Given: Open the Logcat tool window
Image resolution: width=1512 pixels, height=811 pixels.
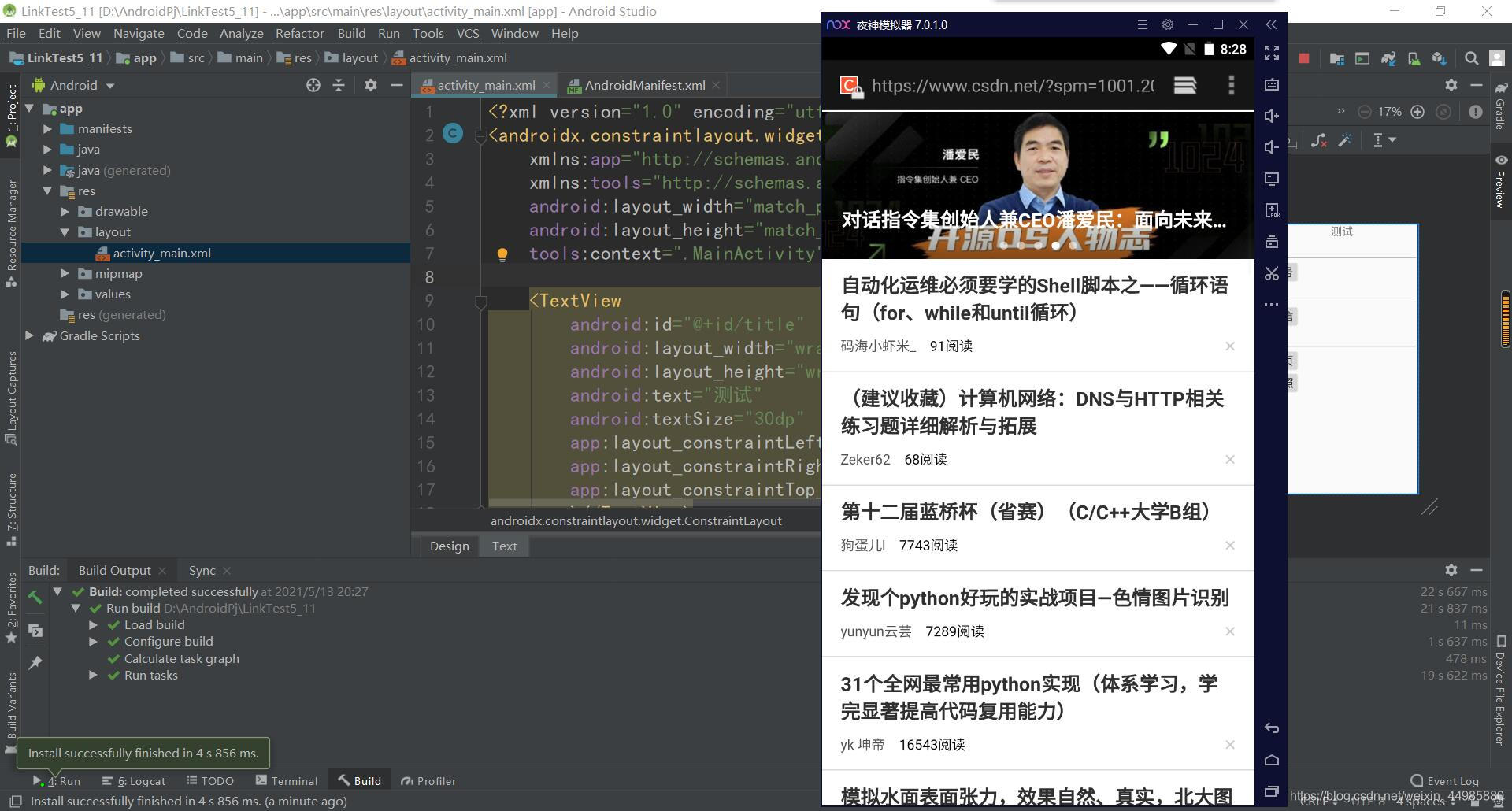Looking at the screenshot, I should pyautogui.click(x=134, y=780).
